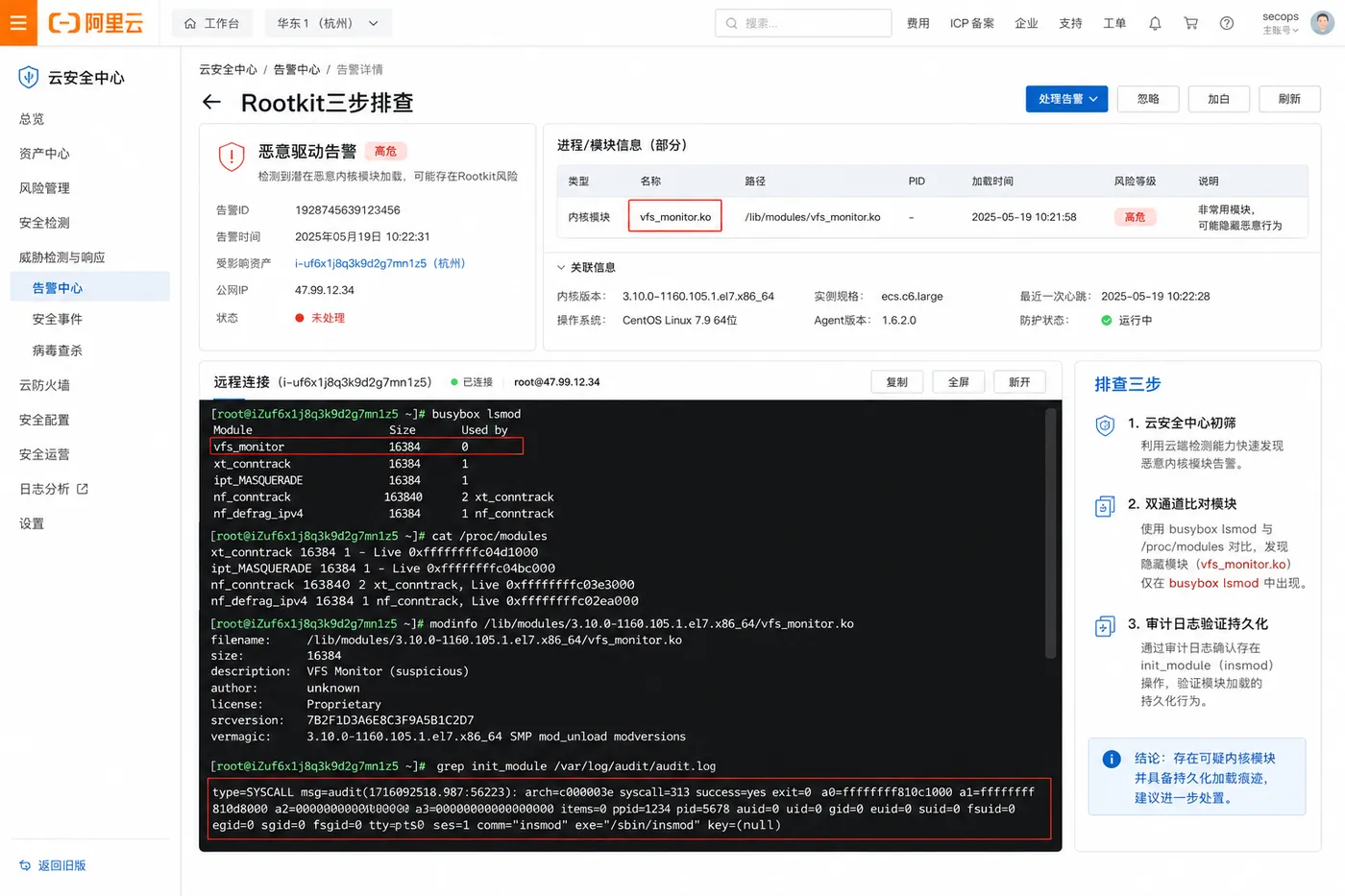Open 设置 in the sidebar
This screenshot has width=1345, height=896.
[x=32, y=523]
